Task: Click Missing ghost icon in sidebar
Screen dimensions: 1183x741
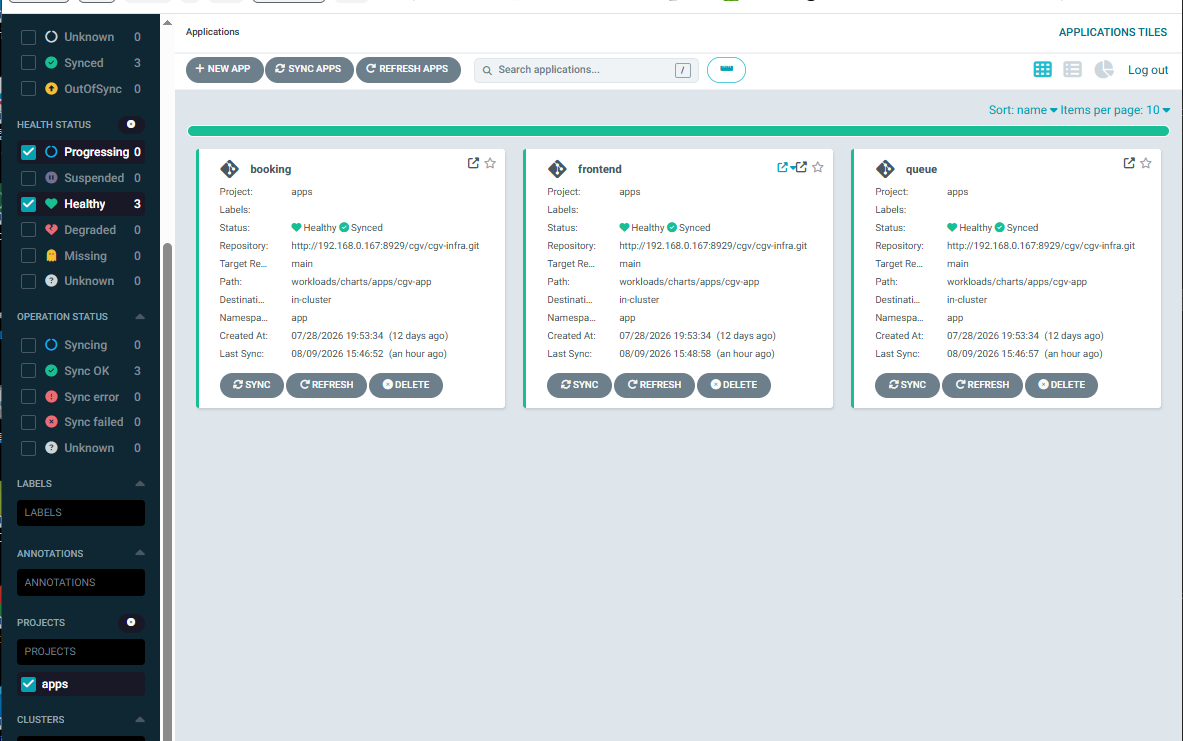Action: pos(51,256)
